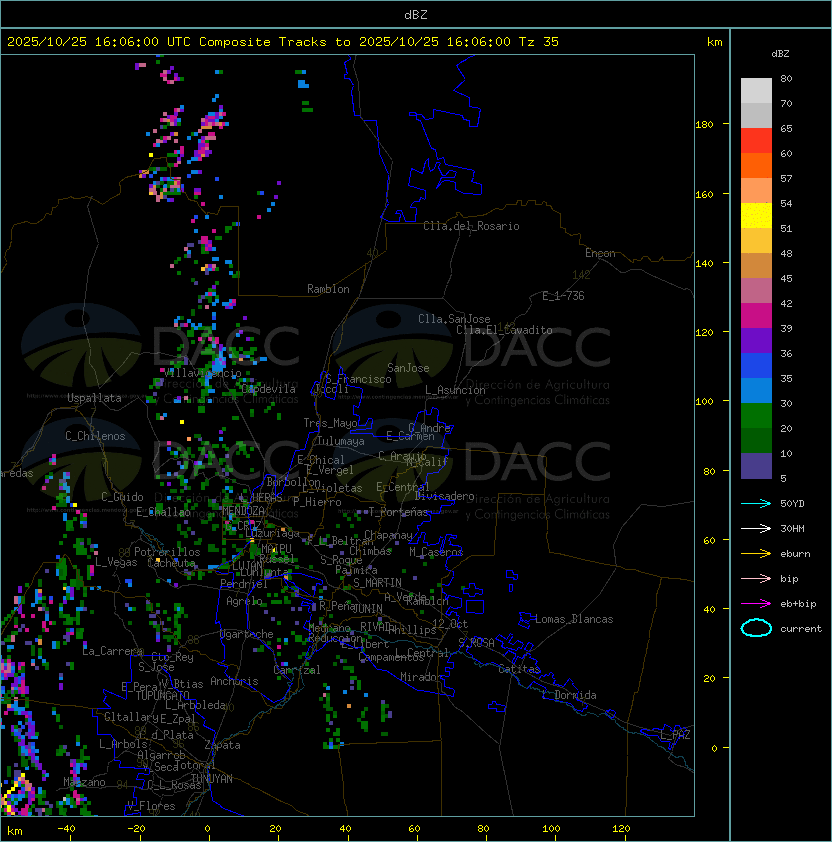Click the Anchoris label

(x=234, y=681)
